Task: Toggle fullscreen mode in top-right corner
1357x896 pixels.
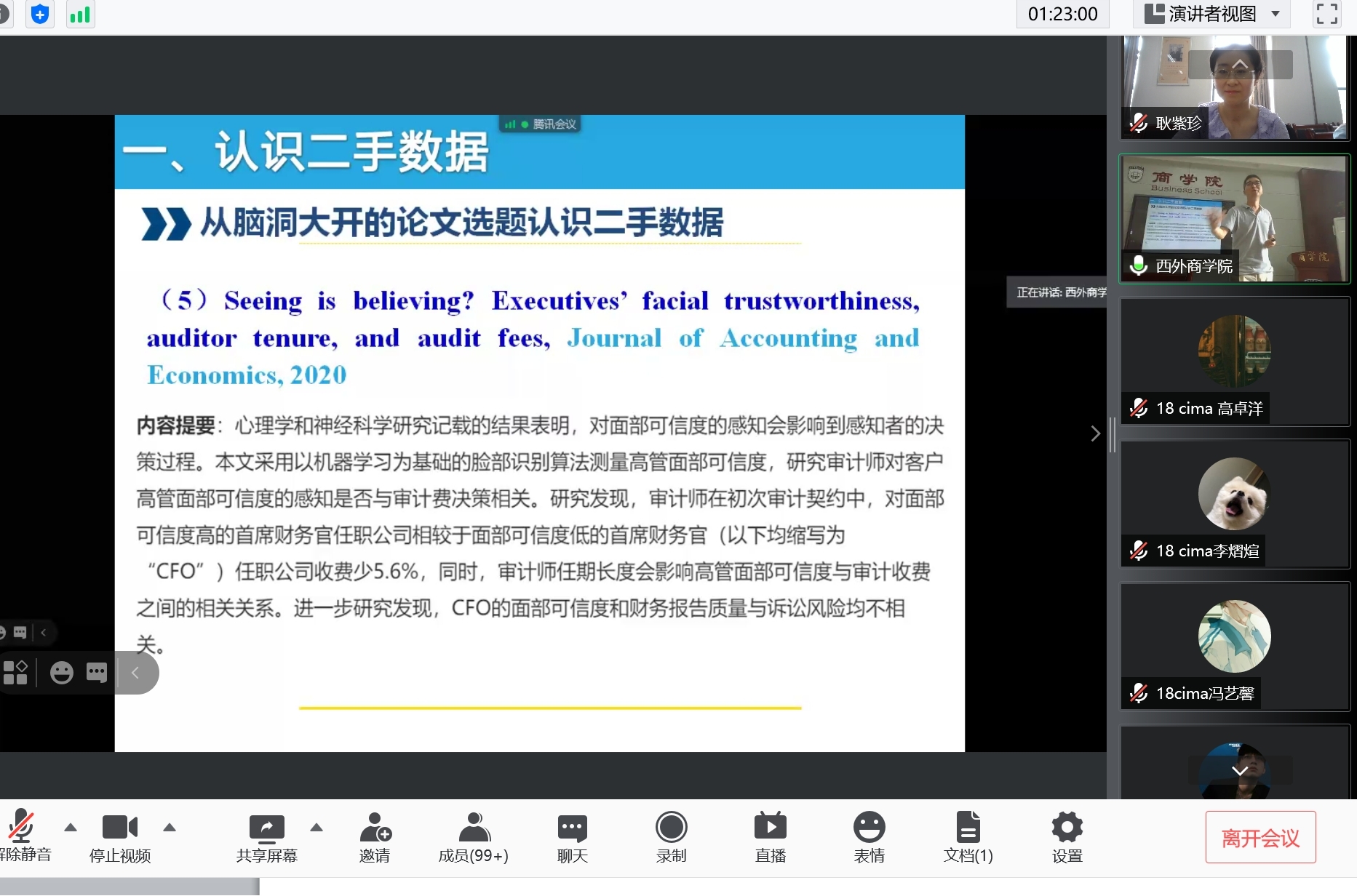Action: point(1326,14)
